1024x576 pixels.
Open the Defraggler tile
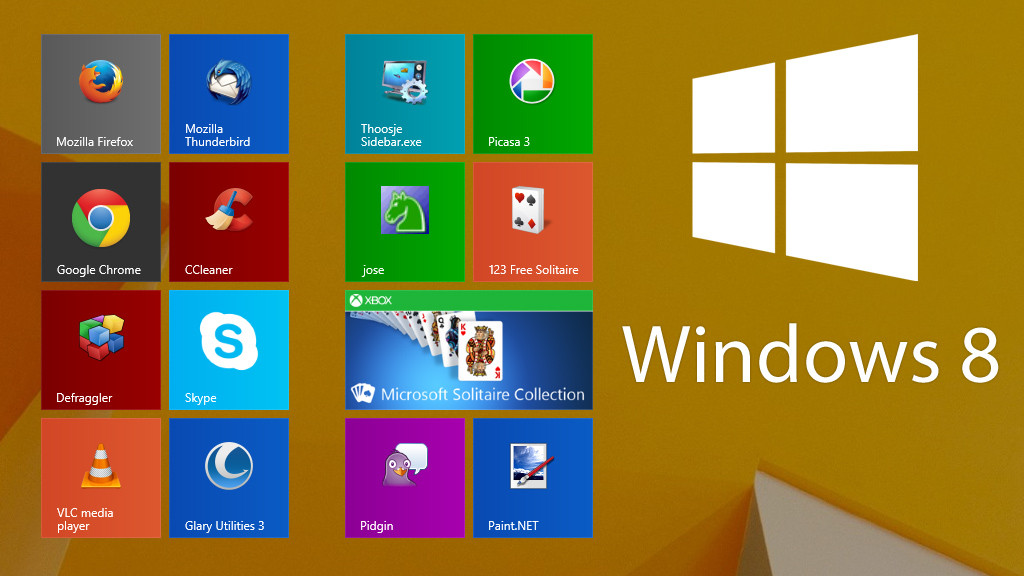[x=101, y=350]
